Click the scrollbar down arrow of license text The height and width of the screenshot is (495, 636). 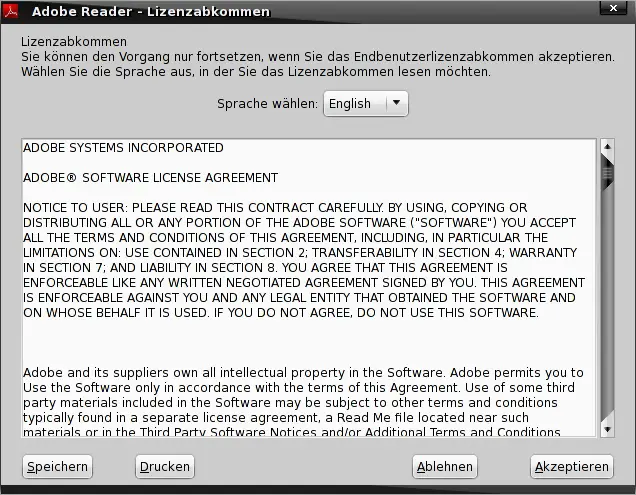[607, 430]
